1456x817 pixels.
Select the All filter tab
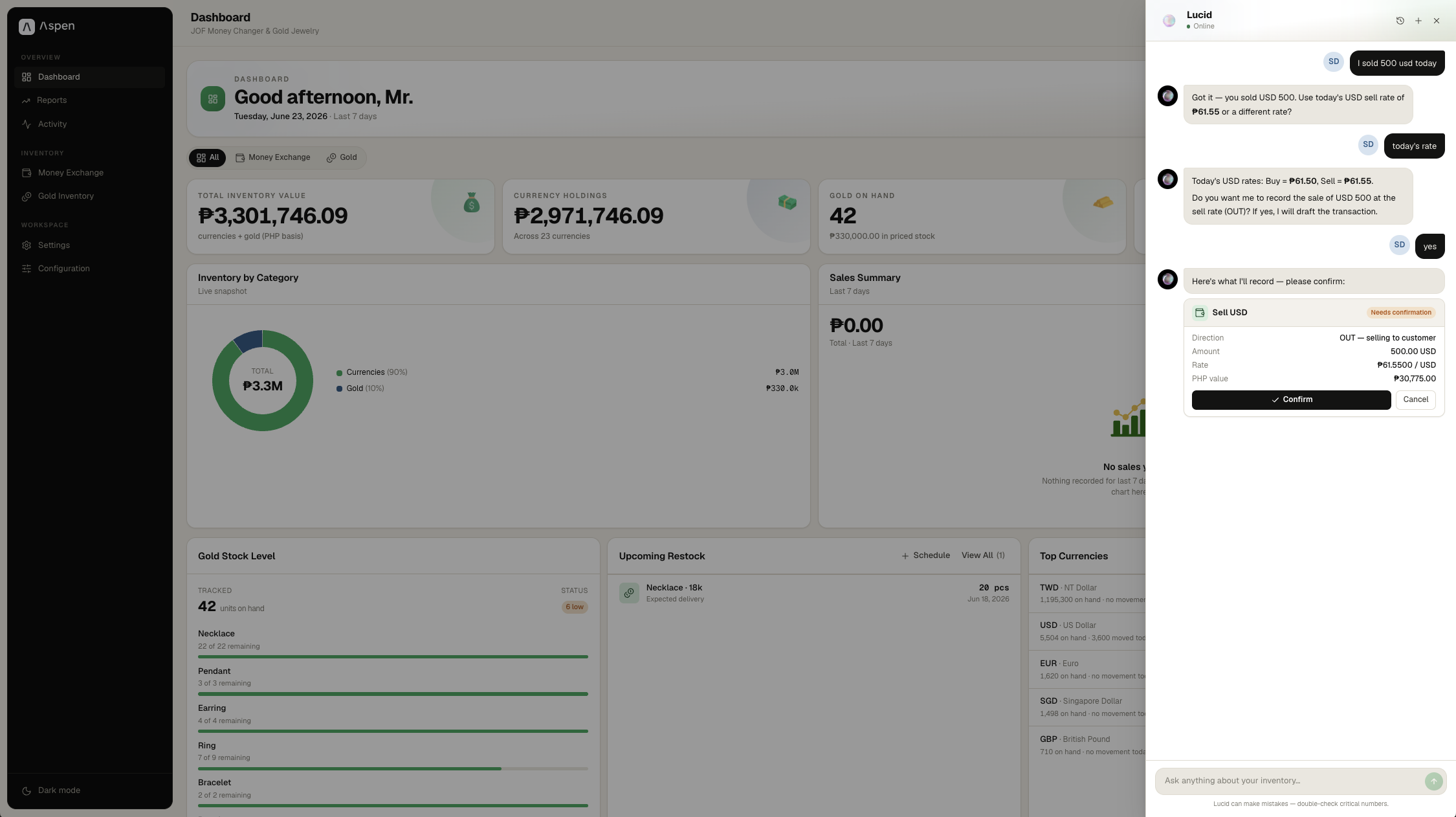point(208,158)
